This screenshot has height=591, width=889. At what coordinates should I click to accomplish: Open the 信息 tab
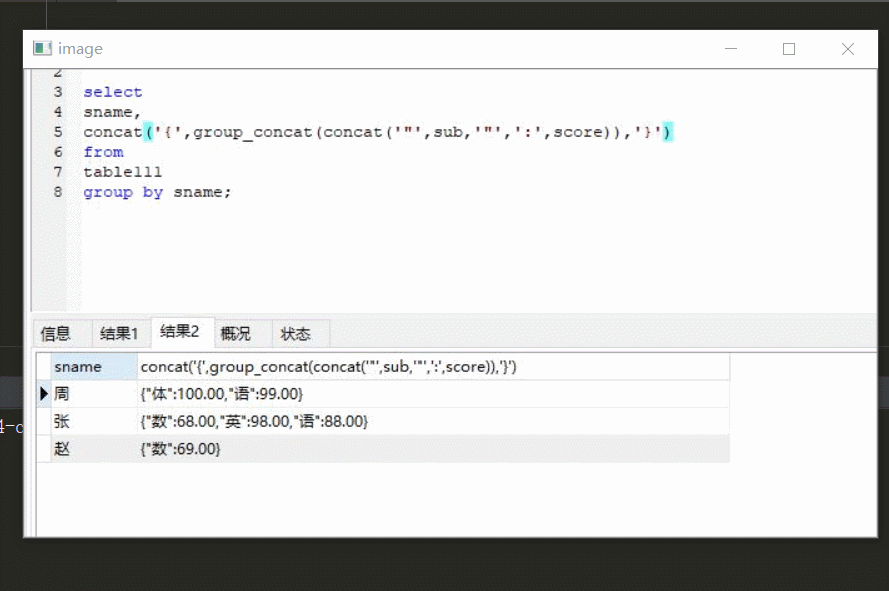(x=56, y=334)
